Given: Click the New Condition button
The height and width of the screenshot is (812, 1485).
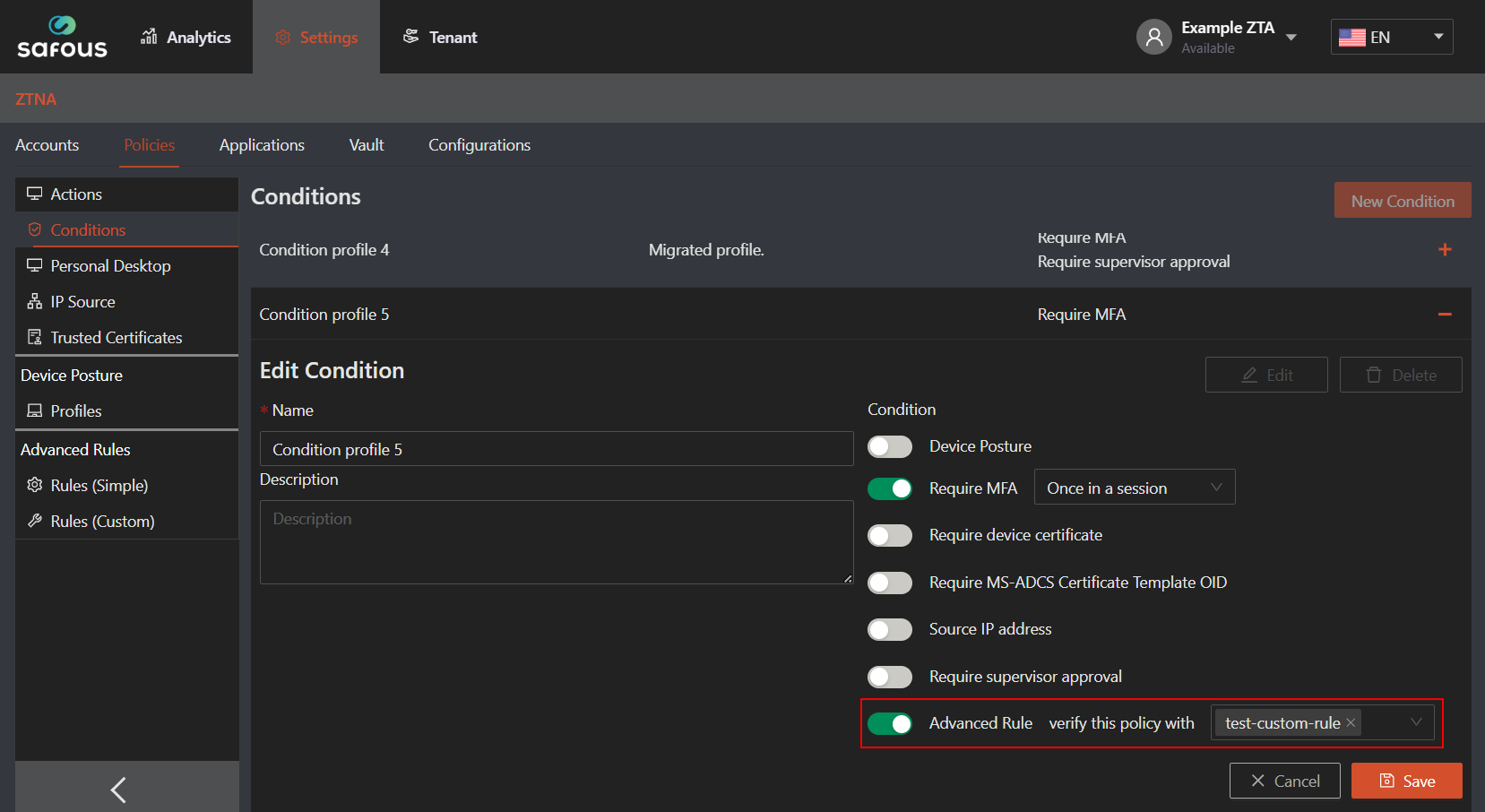Looking at the screenshot, I should coord(1402,201).
